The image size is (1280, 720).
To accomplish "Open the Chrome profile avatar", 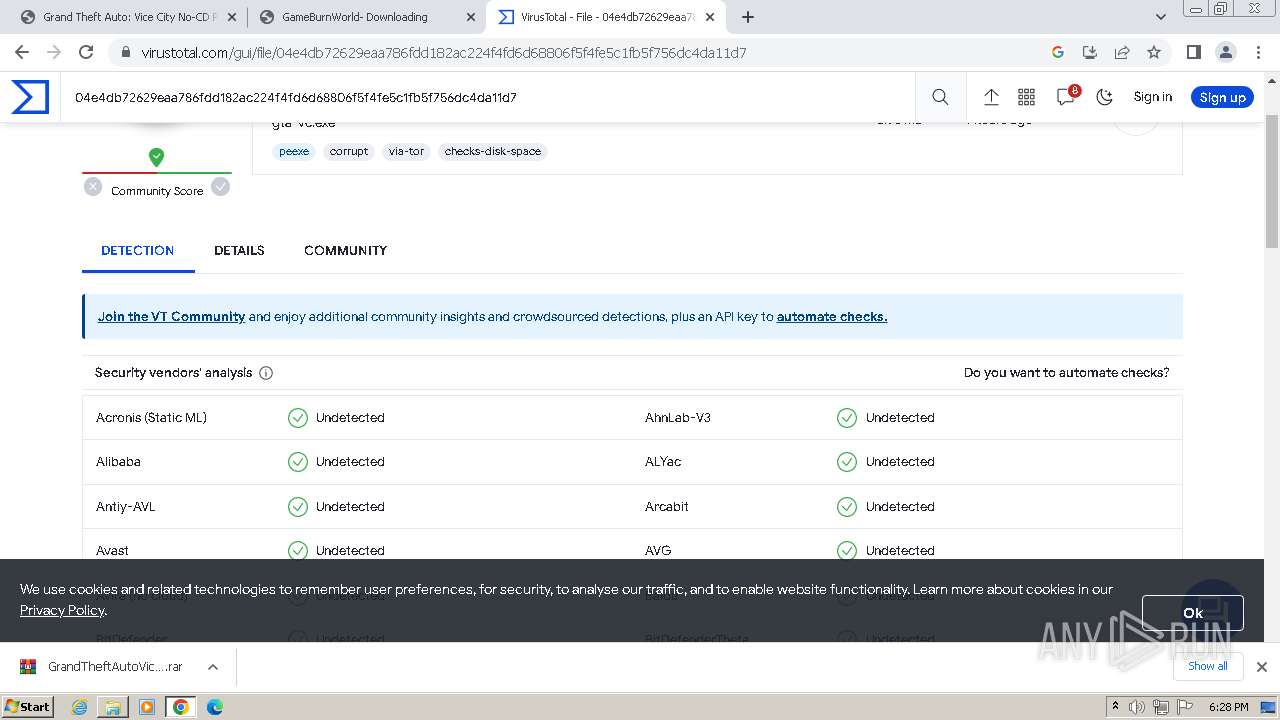I will pyautogui.click(x=1226, y=52).
